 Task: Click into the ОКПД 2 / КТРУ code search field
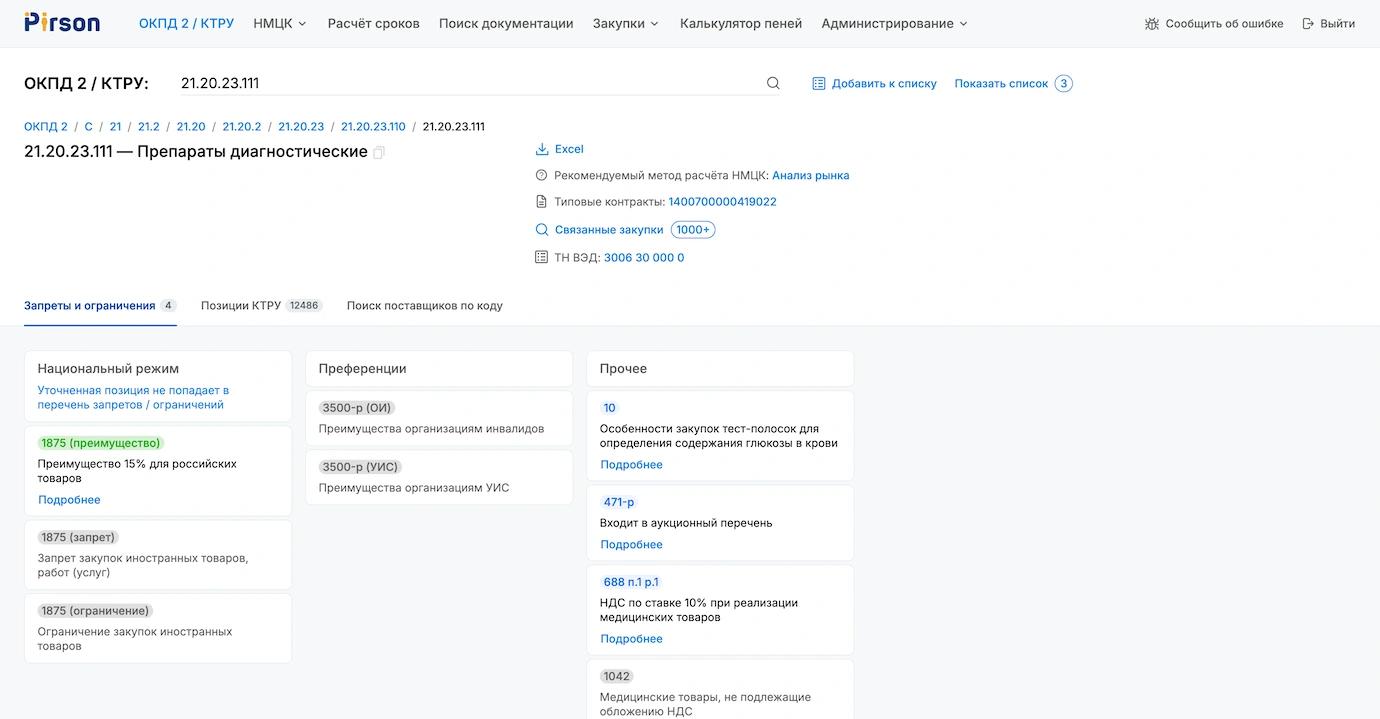[x=460, y=84]
